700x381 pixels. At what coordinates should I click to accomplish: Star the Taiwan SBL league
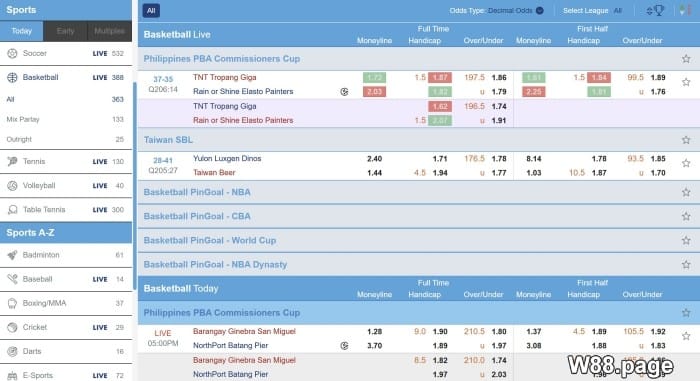[x=686, y=140]
